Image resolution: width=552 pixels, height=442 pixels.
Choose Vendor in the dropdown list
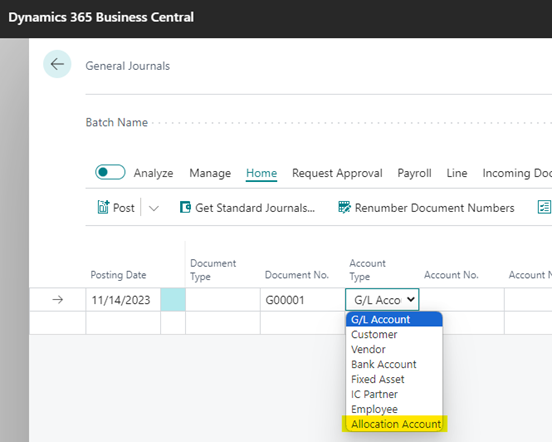394,349
